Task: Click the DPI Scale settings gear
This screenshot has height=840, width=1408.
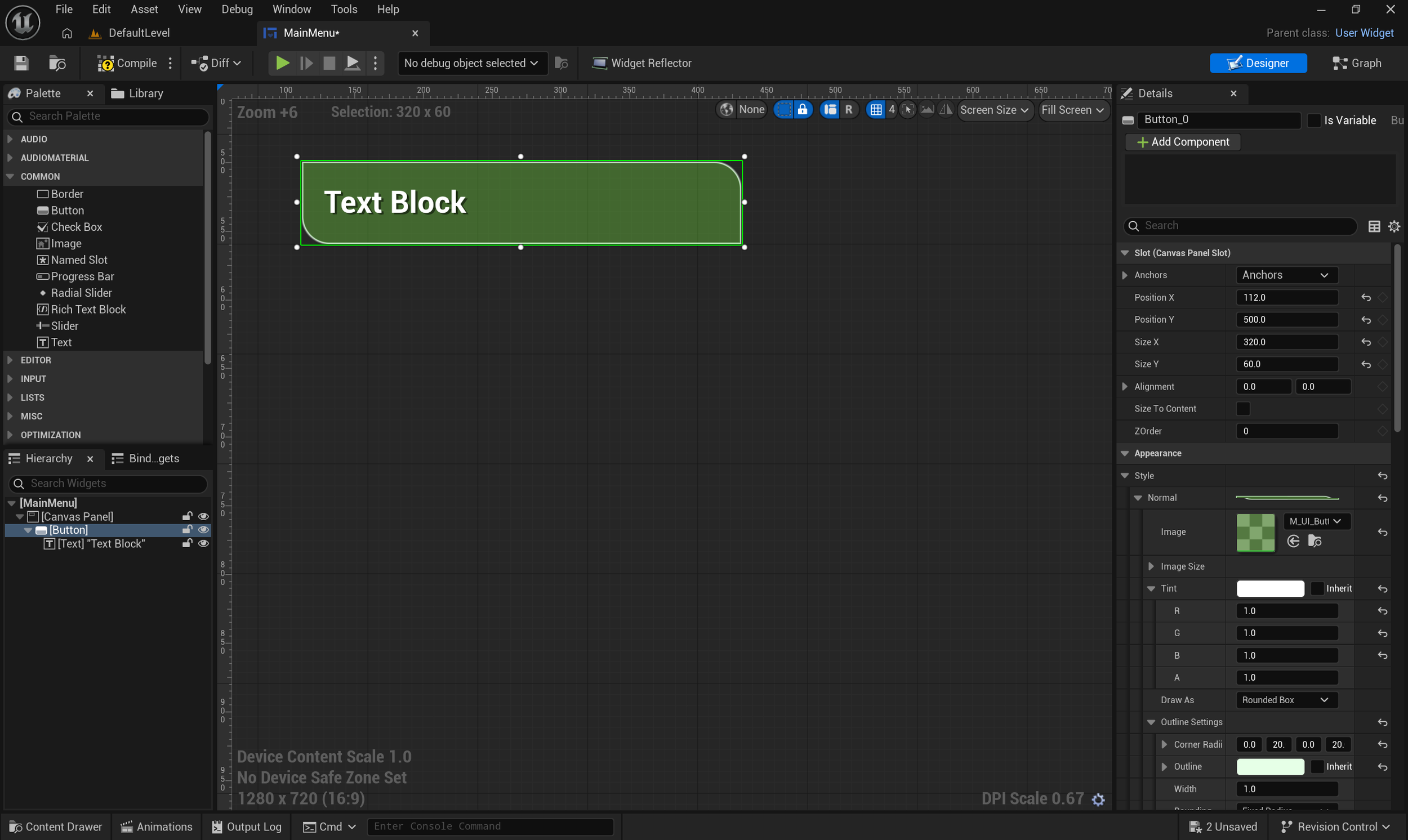Action: coord(1098,799)
